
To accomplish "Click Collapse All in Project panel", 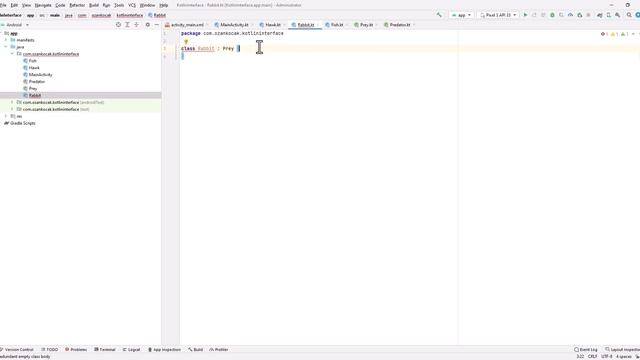I will 136,25.
